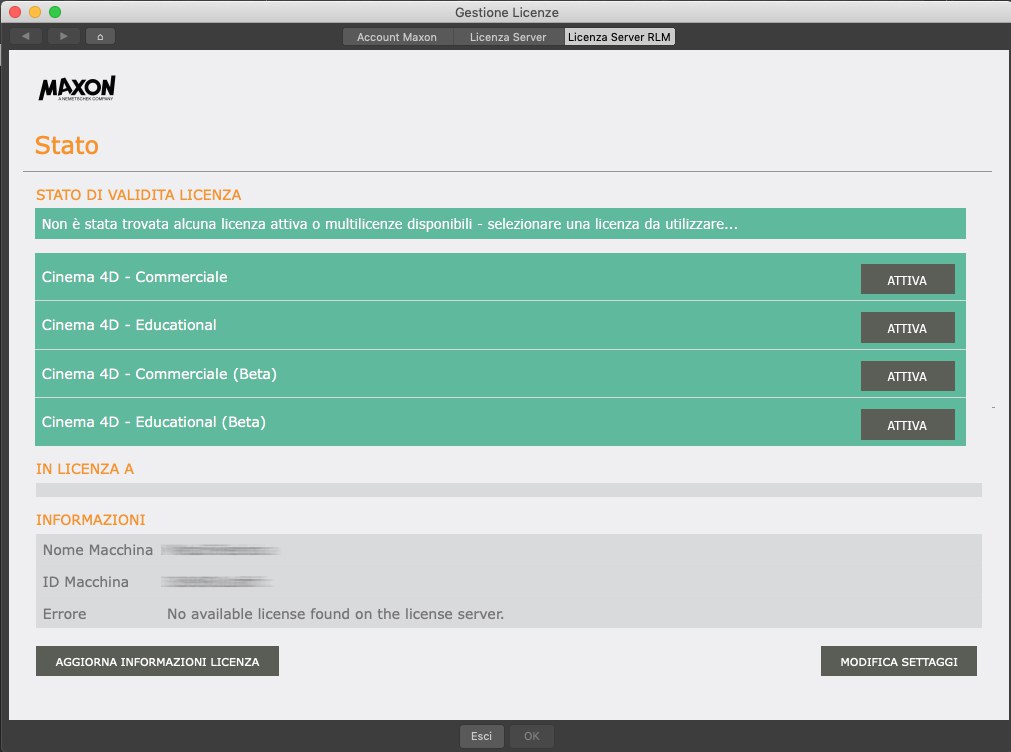Click the 'Non è stata trovata alcuna licenza' status message
Screen dimensions: 1011x752
[x=389, y=224]
